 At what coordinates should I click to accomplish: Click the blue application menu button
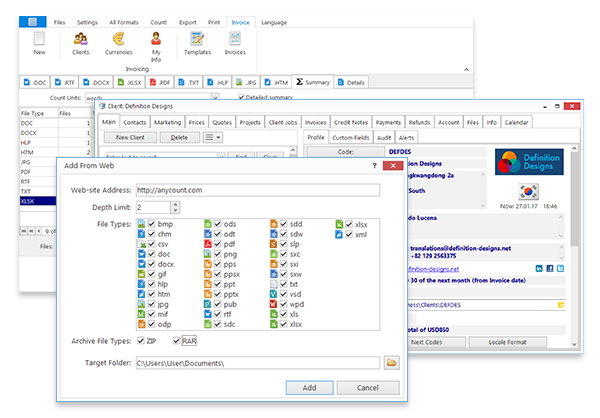click(33, 22)
